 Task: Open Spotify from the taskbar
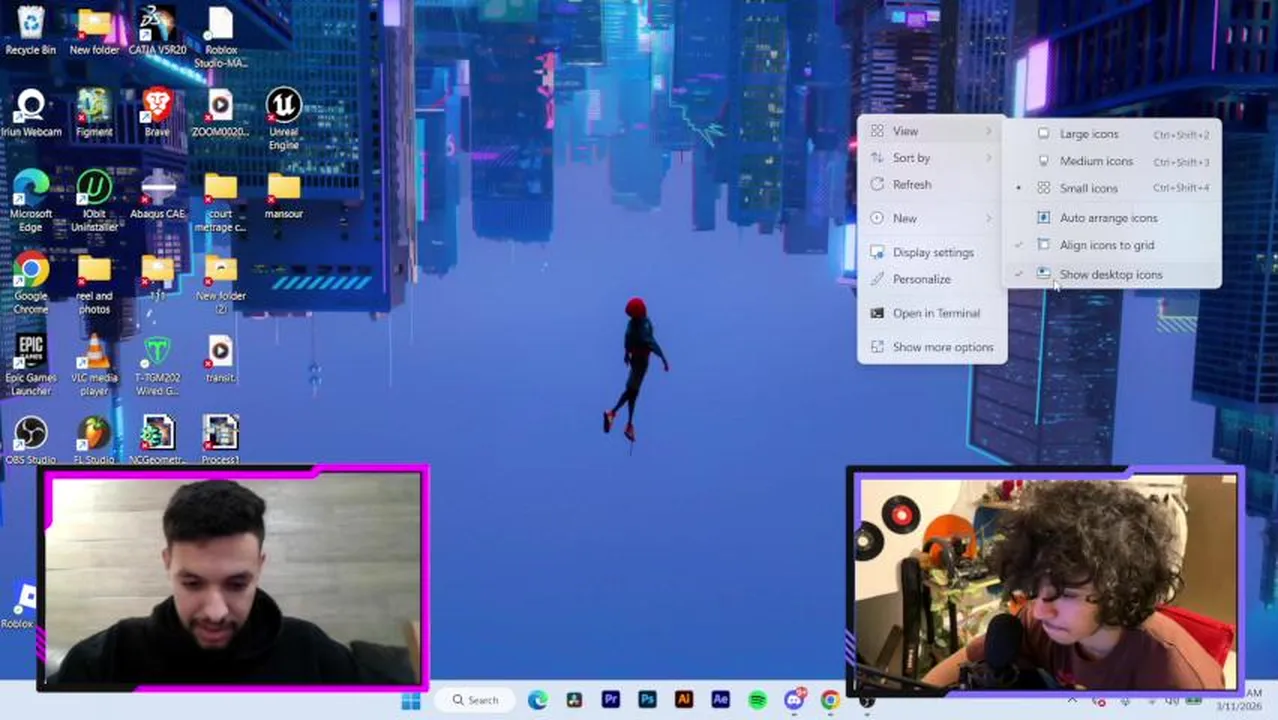(757, 700)
